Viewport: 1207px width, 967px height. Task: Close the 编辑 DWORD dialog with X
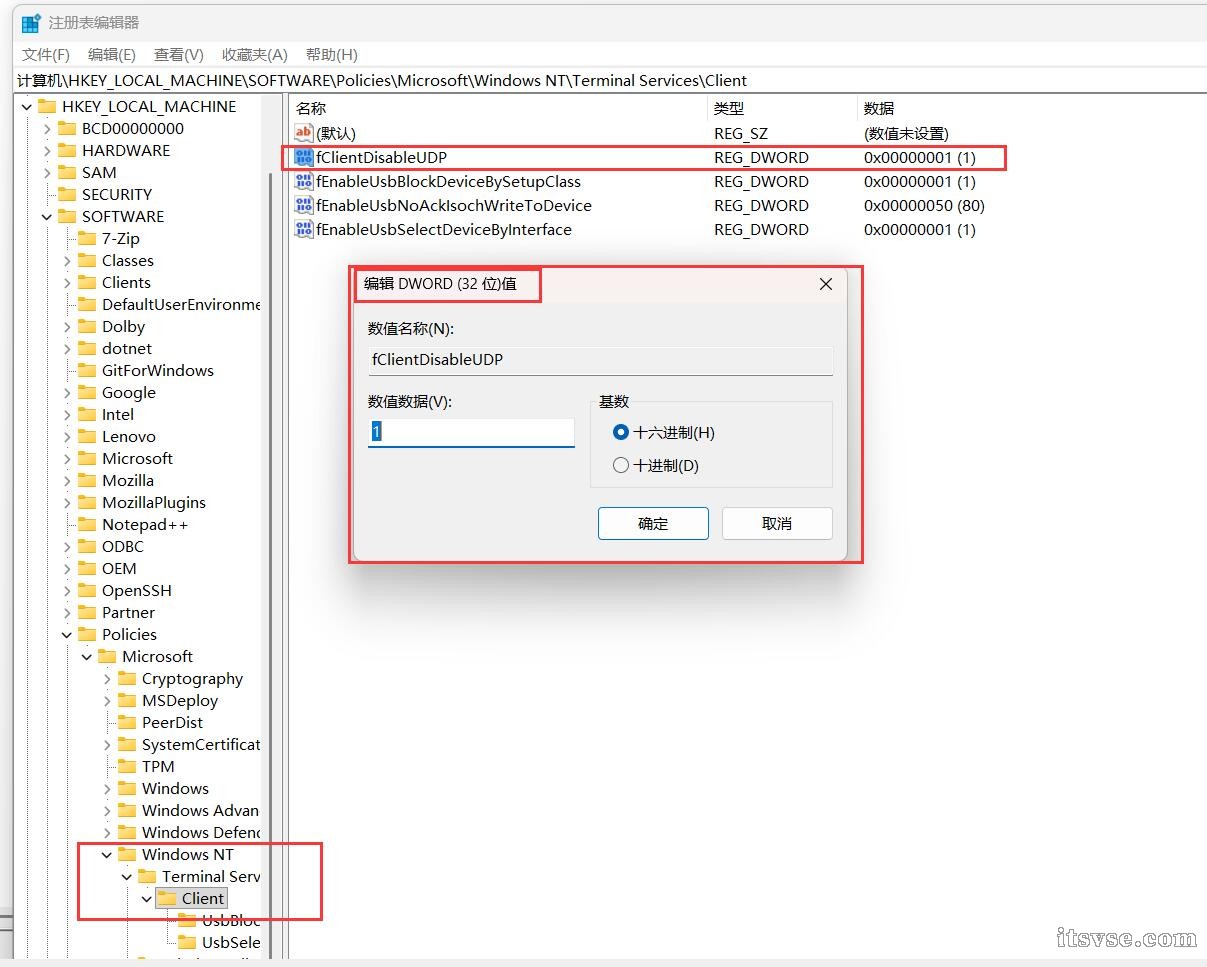(x=826, y=285)
